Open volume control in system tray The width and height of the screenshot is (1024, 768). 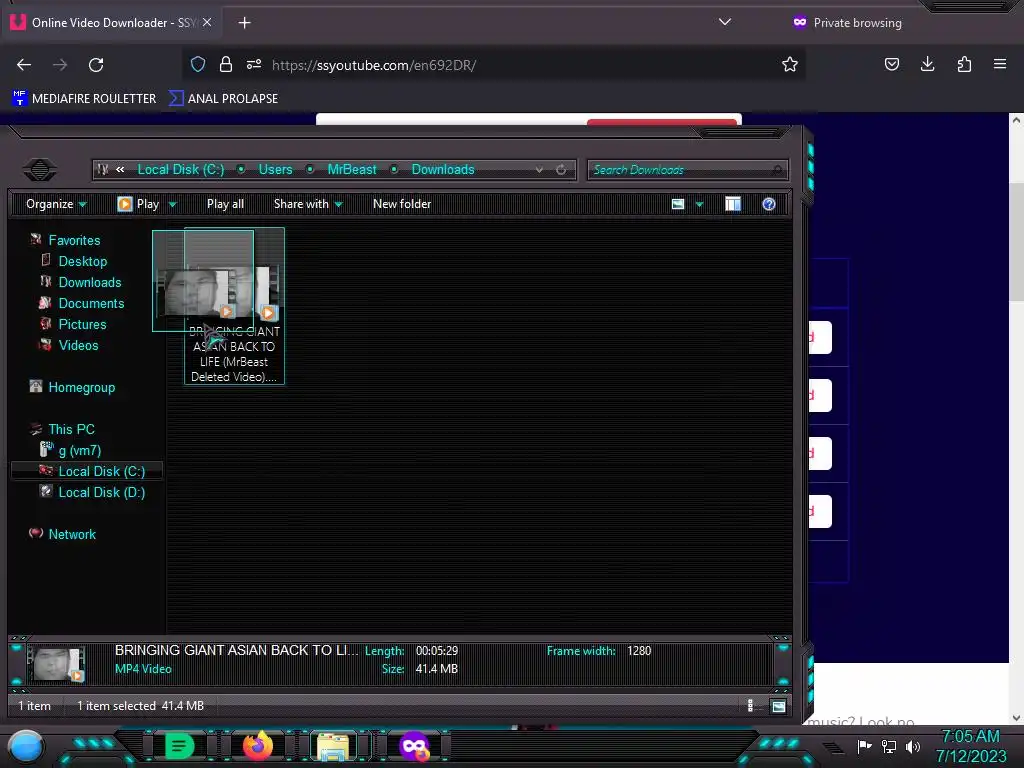coord(913,746)
